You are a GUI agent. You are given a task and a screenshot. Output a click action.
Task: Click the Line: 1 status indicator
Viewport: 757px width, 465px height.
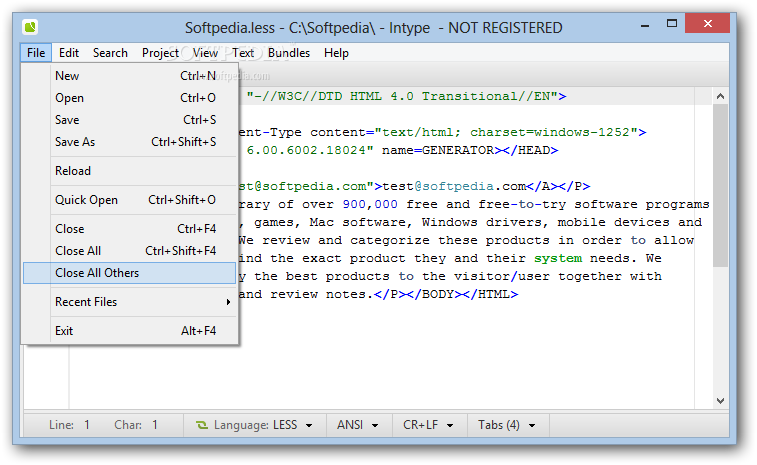(x=69, y=425)
